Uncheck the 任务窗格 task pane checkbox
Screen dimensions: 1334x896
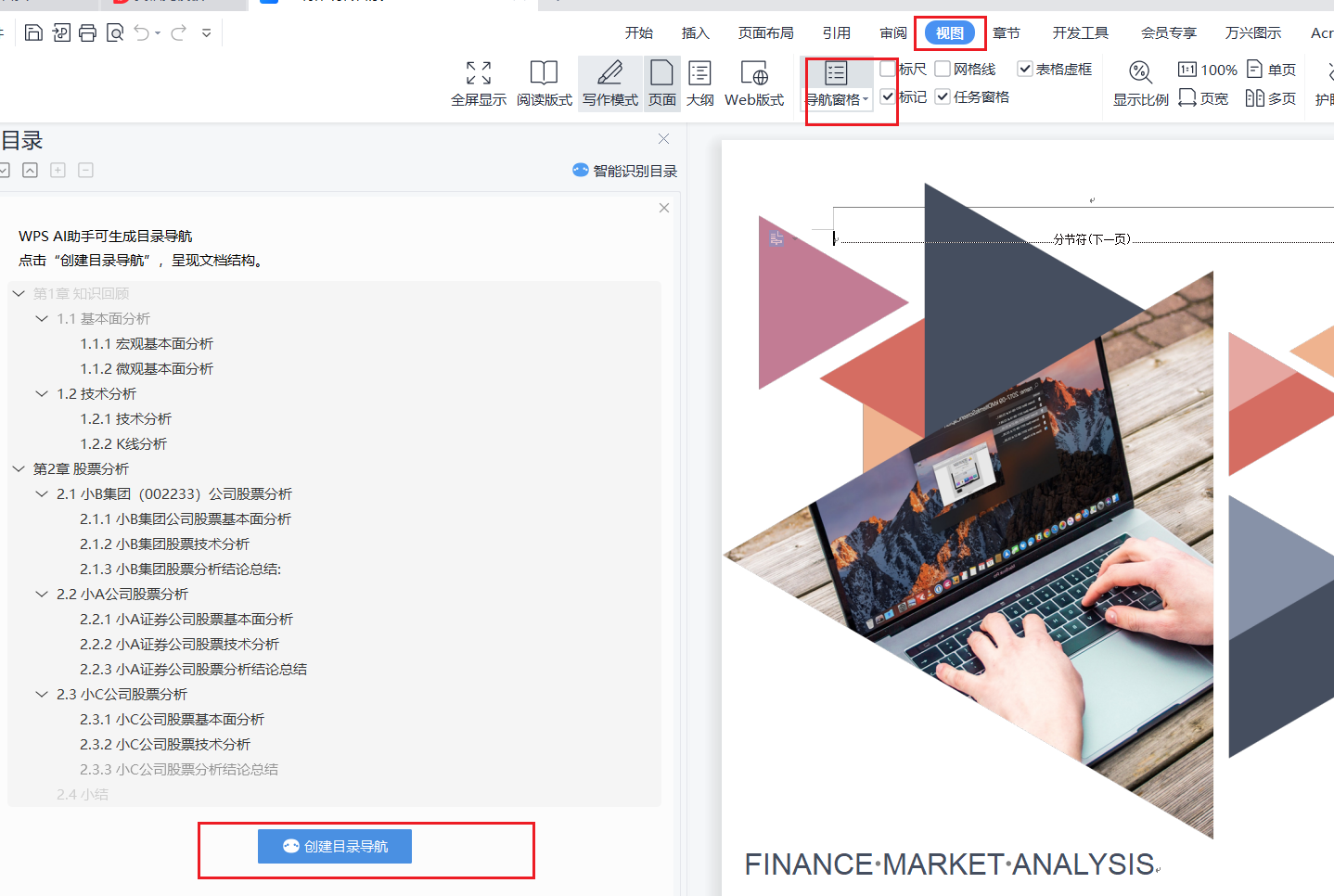coord(943,96)
